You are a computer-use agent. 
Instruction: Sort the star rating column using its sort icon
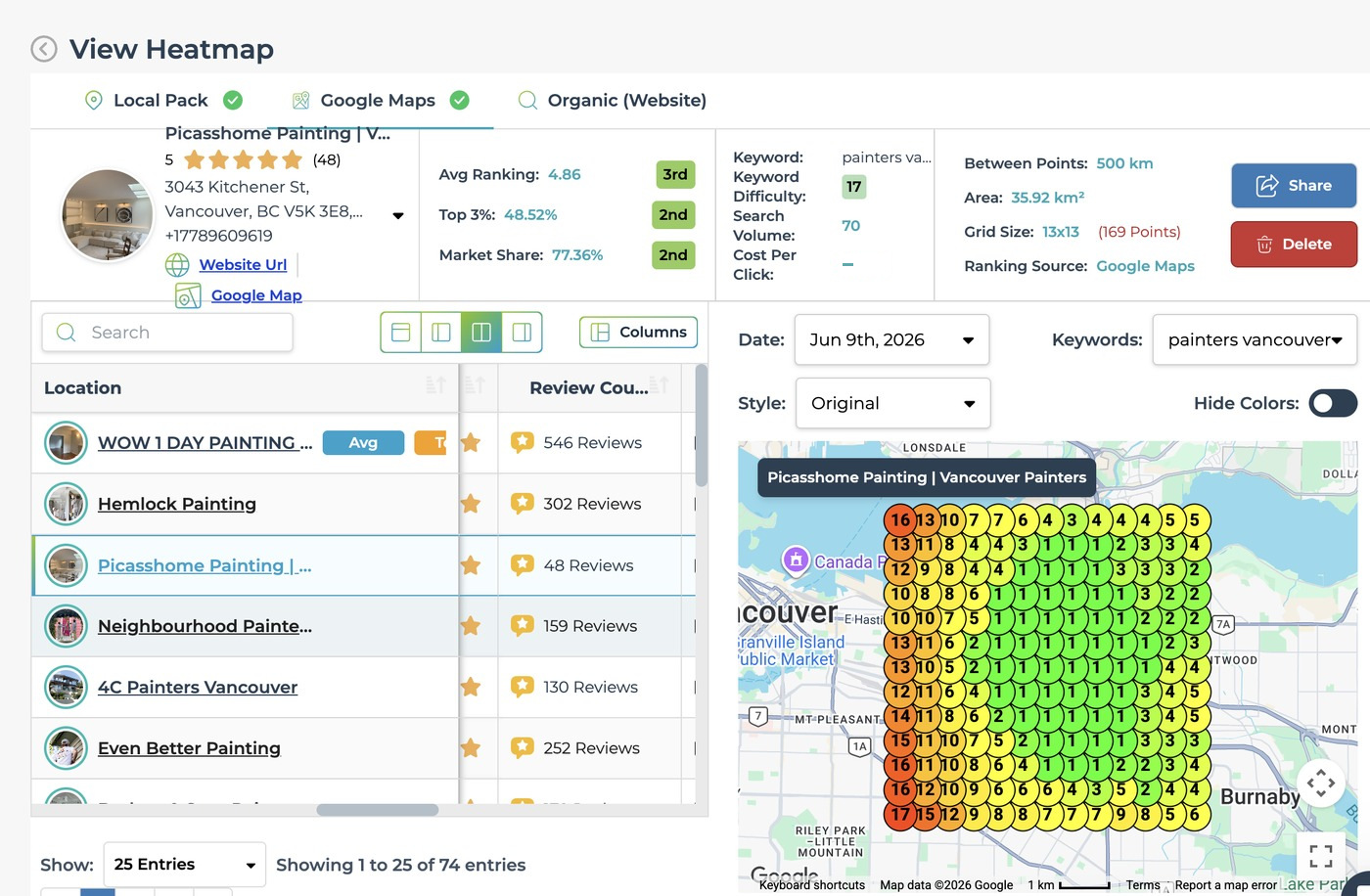click(475, 386)
